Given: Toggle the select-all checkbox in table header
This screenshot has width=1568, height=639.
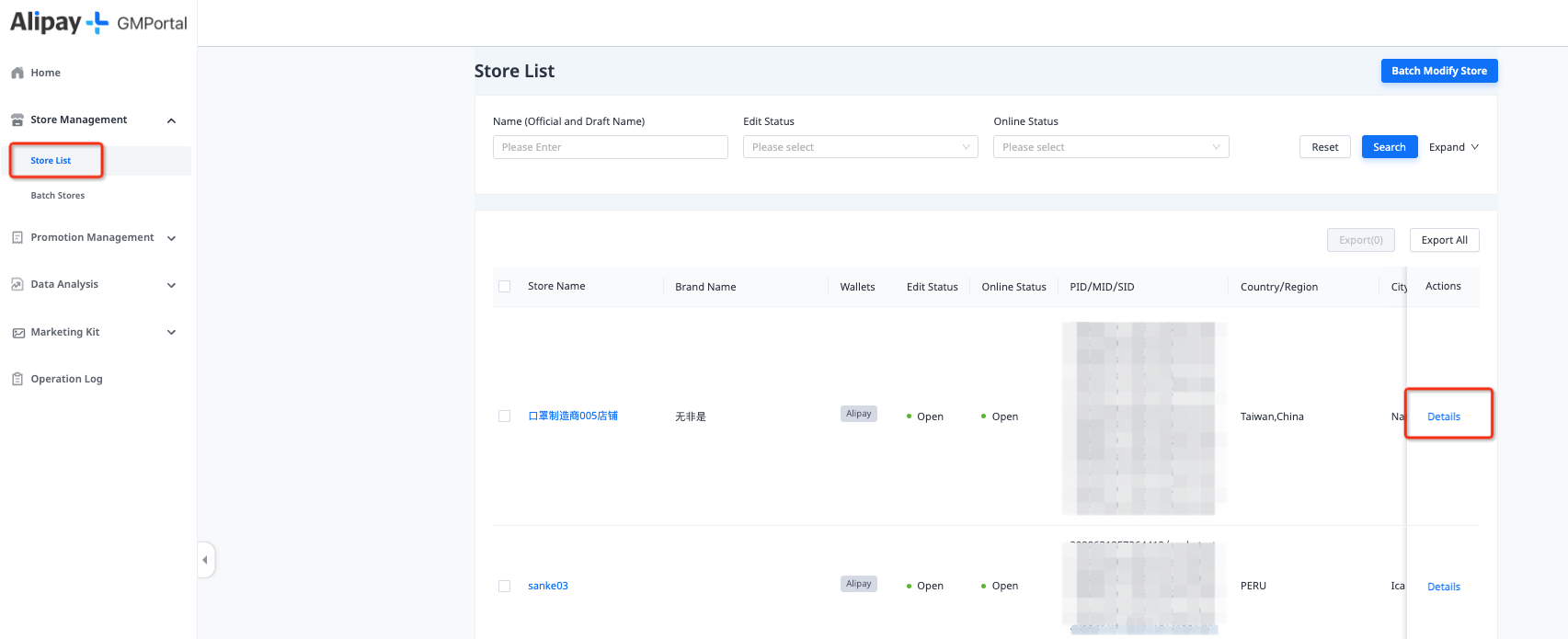Looking at the screenshot, I should [504, 287].
